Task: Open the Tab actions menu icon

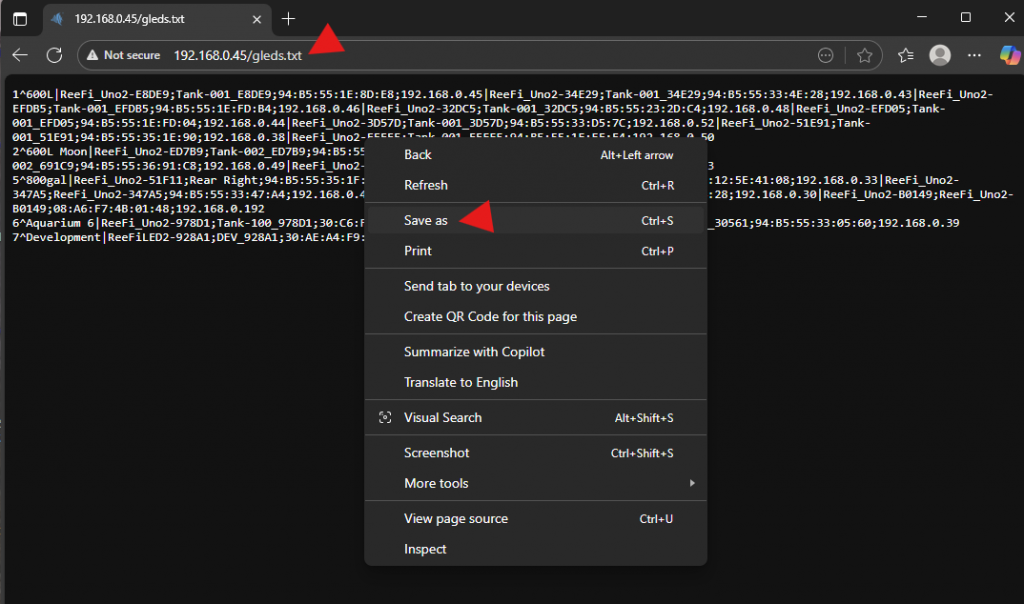Action: tap(20, 19)
